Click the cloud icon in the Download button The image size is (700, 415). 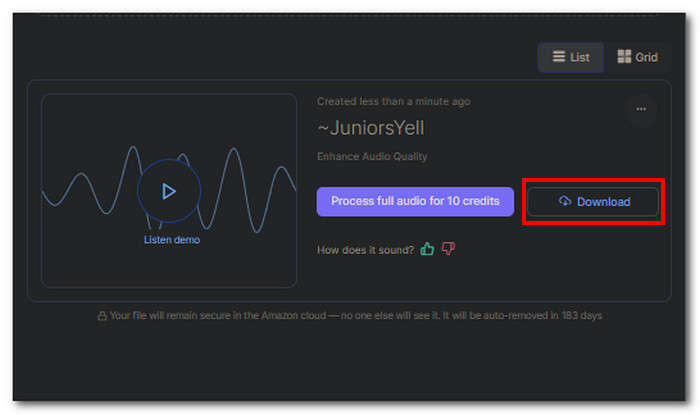[565, 201]
